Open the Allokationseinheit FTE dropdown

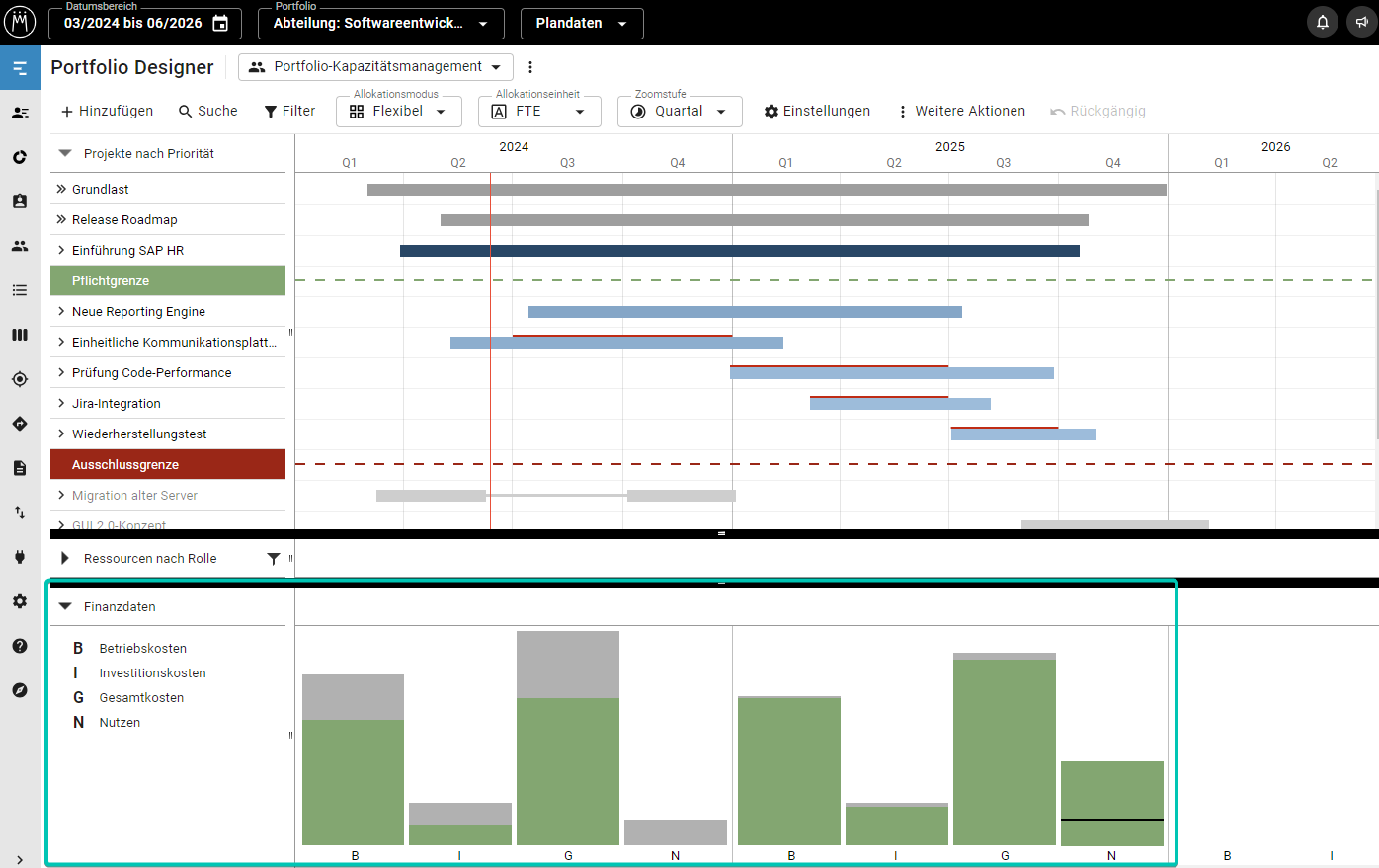pos(539,112)
